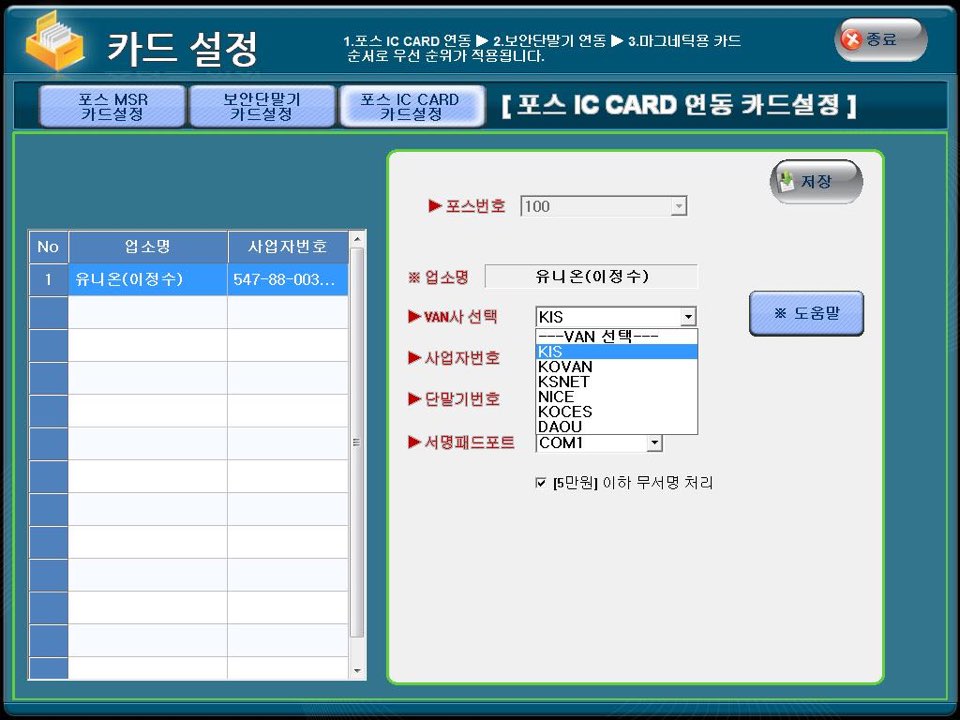Click the 사업자번호 column header

coord(287,247)
